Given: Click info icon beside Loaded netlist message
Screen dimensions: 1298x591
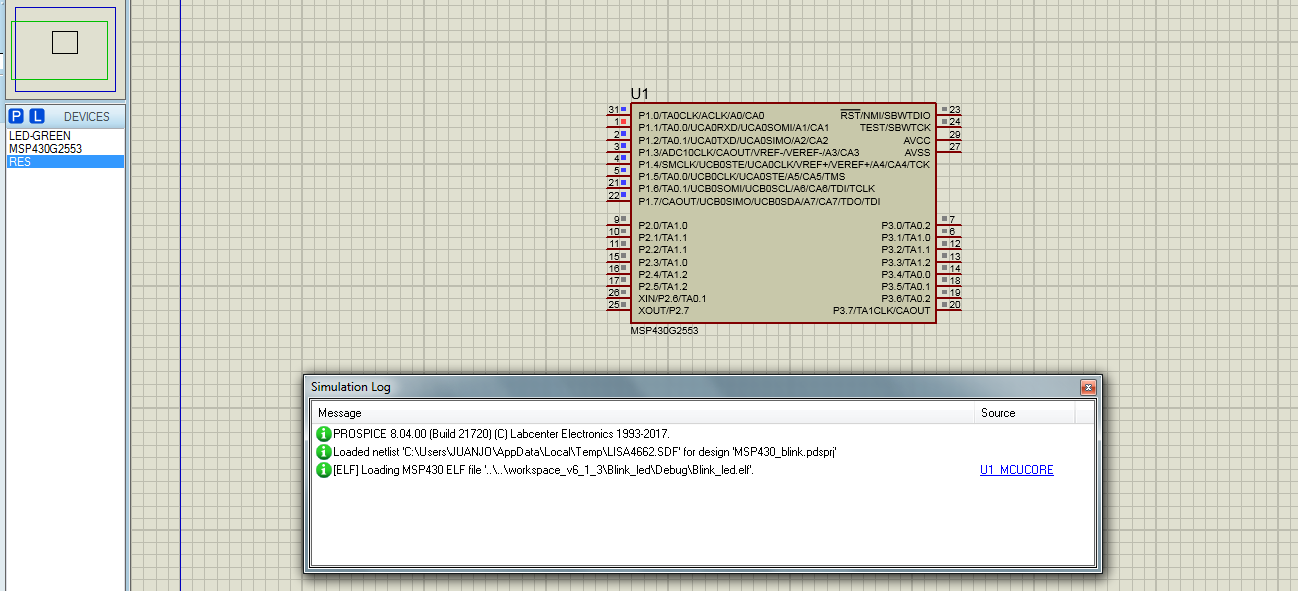Looking at the screenshot, I should pos(323,452).
